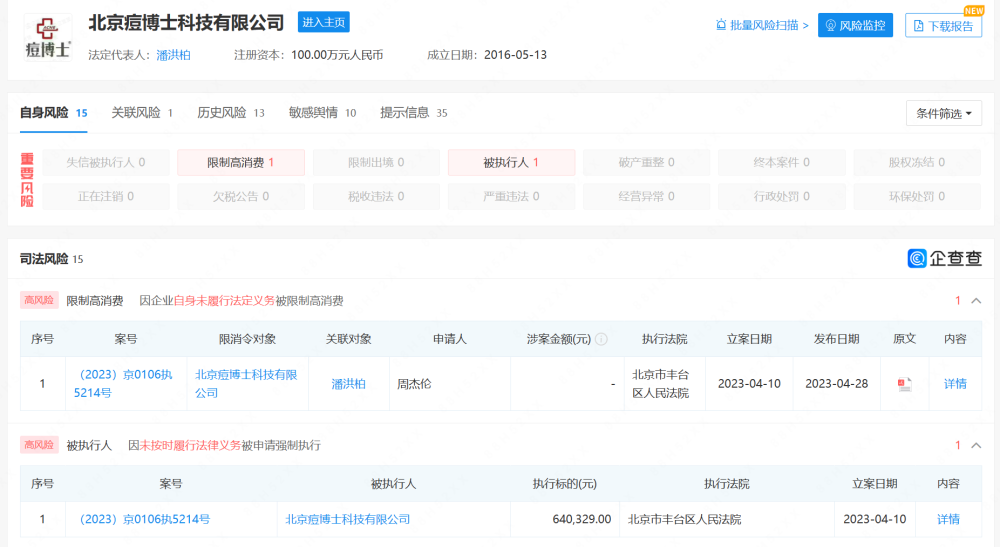Open the 进入主页 button
The height and width of the screenshot is (547, 1000).
323,22
